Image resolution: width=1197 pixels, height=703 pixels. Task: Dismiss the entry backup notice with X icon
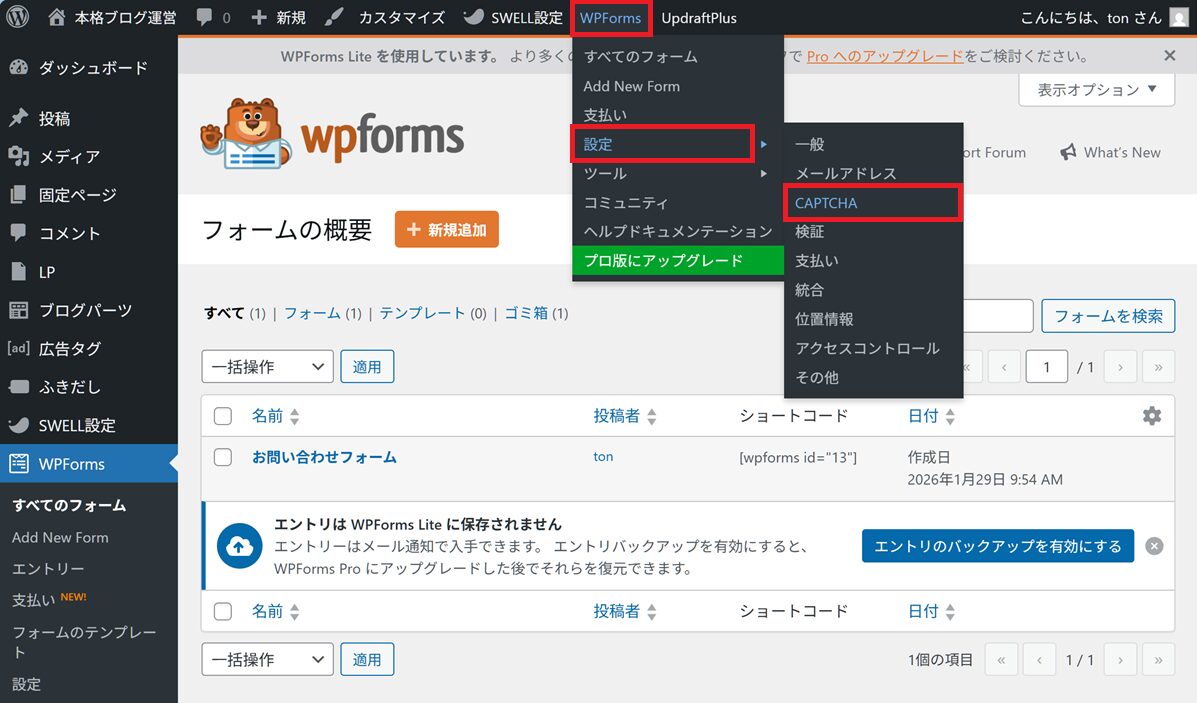click(1154, 546)
